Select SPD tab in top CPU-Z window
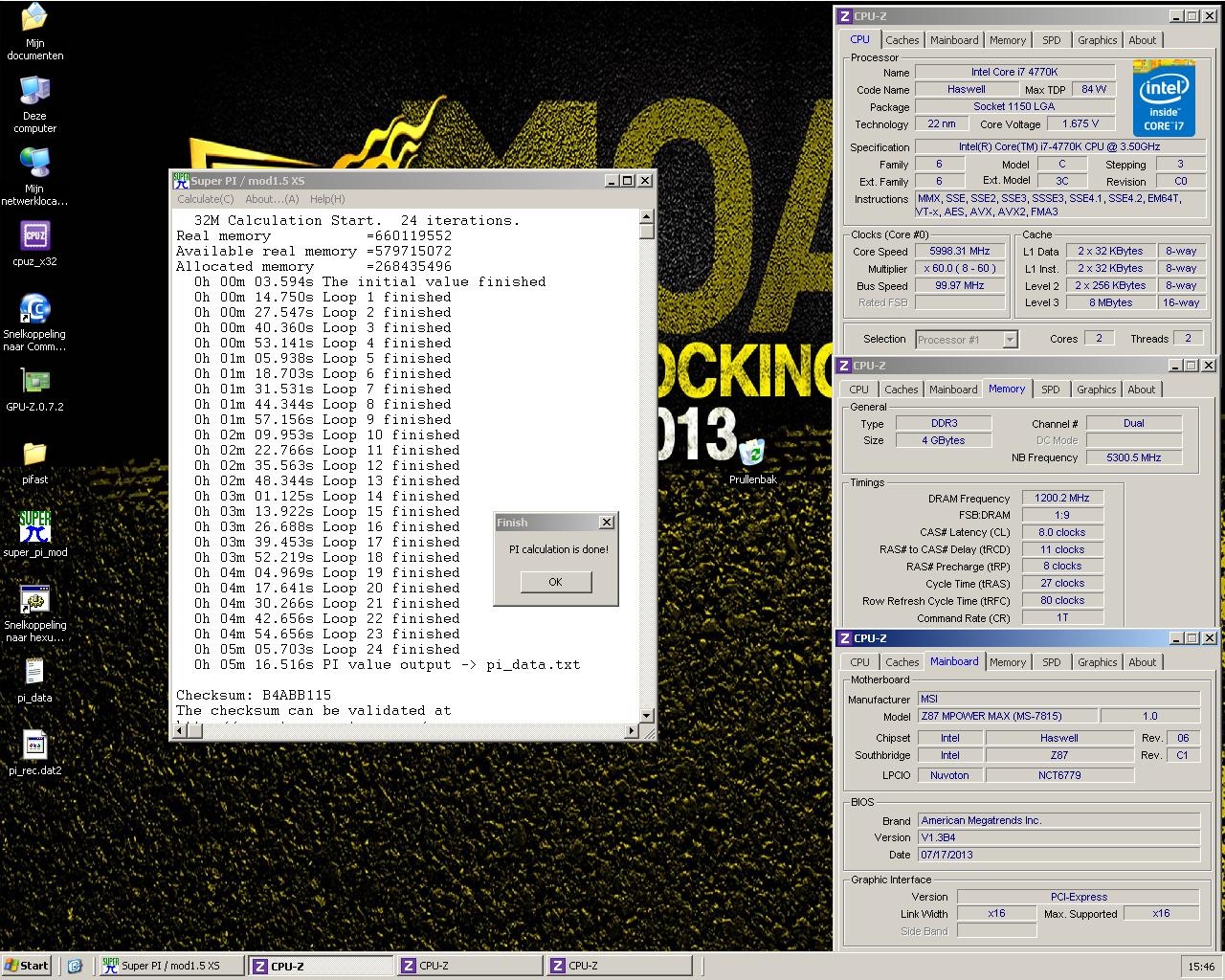Image resolution: width=1225 pixels, height=980 pixels. (x=1052, y=40)
